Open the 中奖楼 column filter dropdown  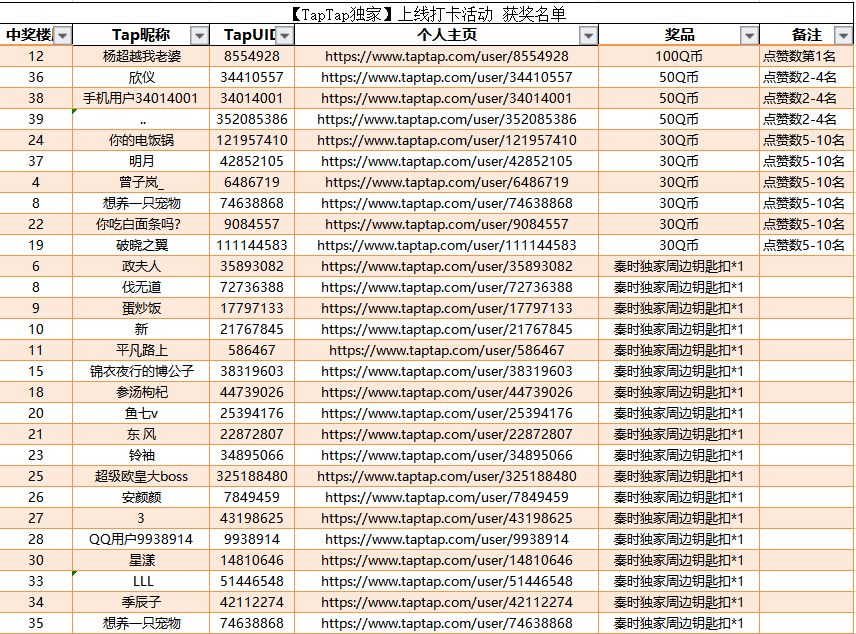click(x=63, y=36)
